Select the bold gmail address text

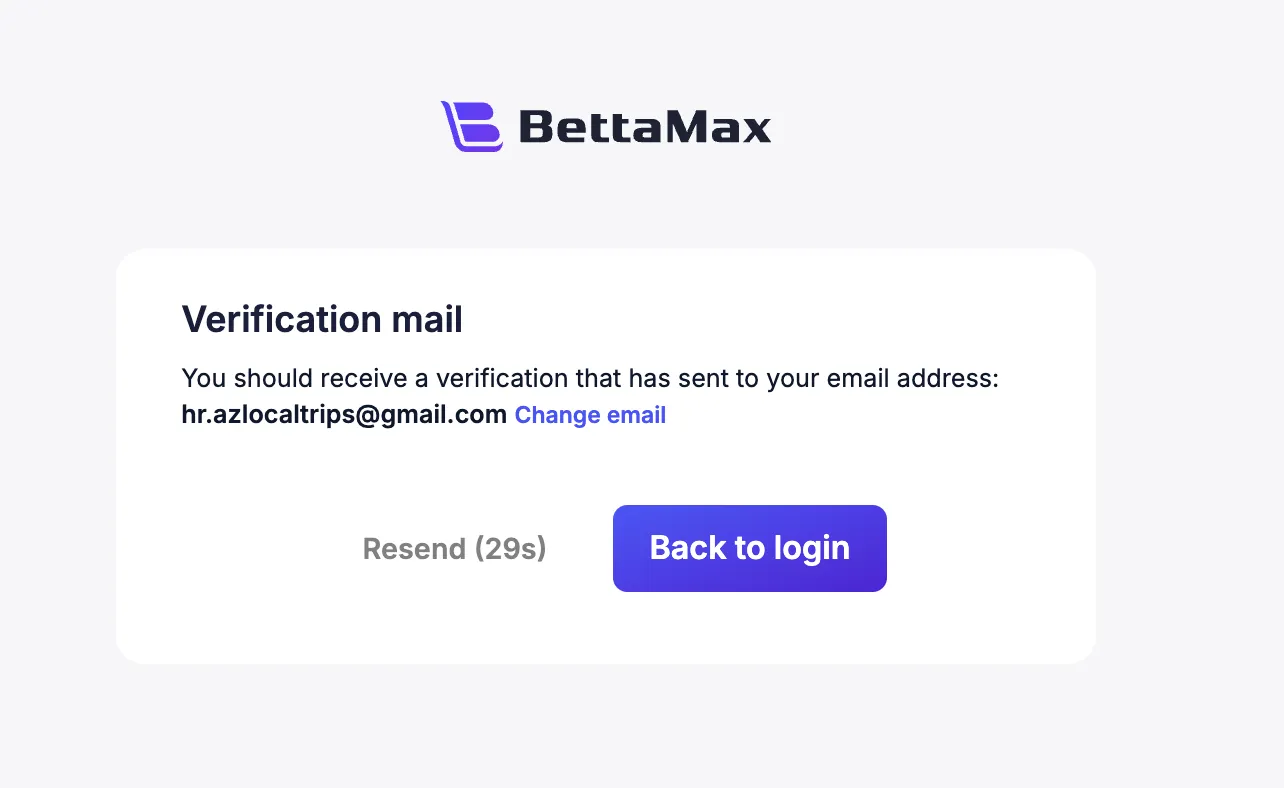(x=344, y=415)
